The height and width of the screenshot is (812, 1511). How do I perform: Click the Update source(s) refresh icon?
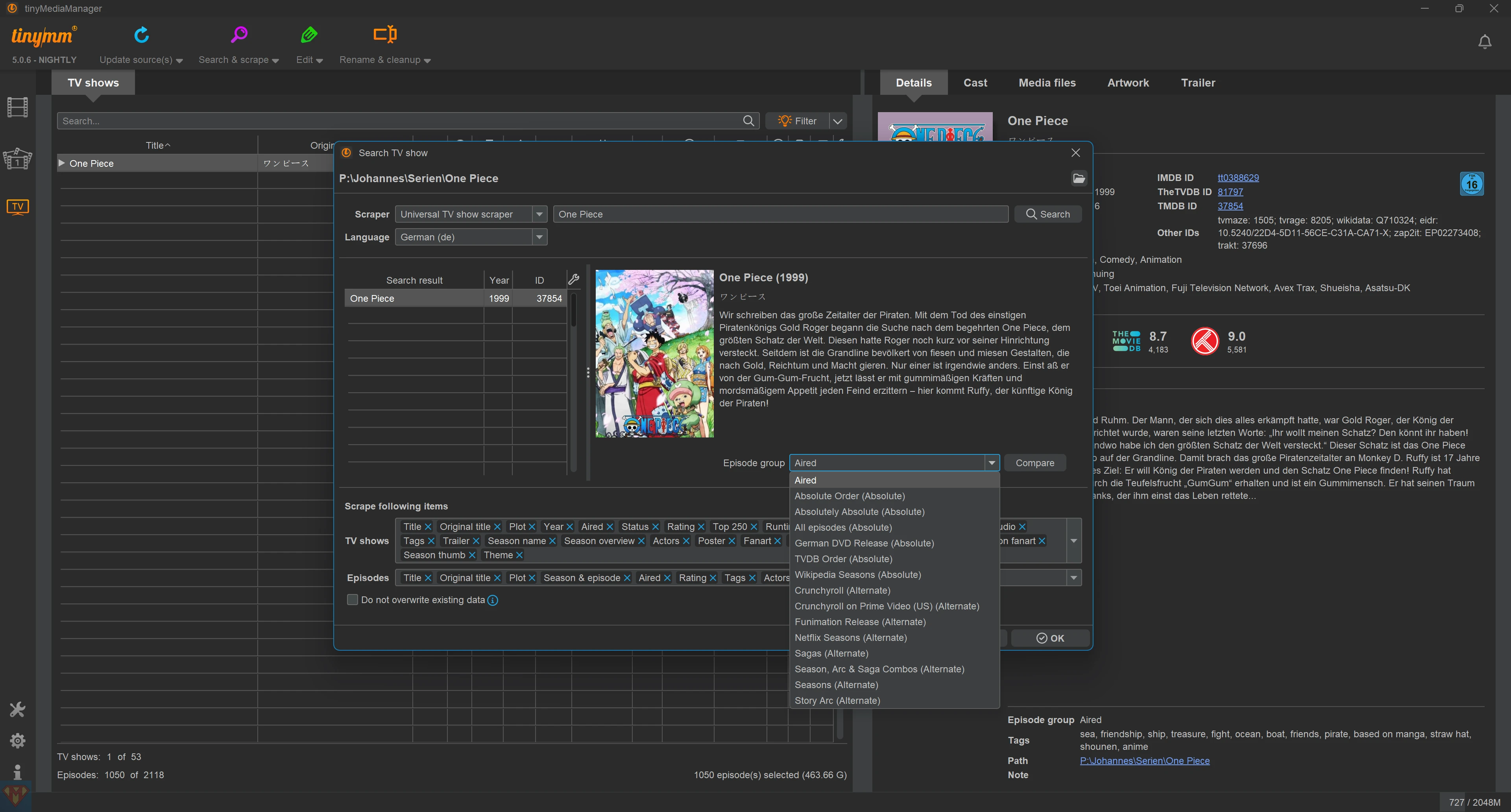[141, 35]
